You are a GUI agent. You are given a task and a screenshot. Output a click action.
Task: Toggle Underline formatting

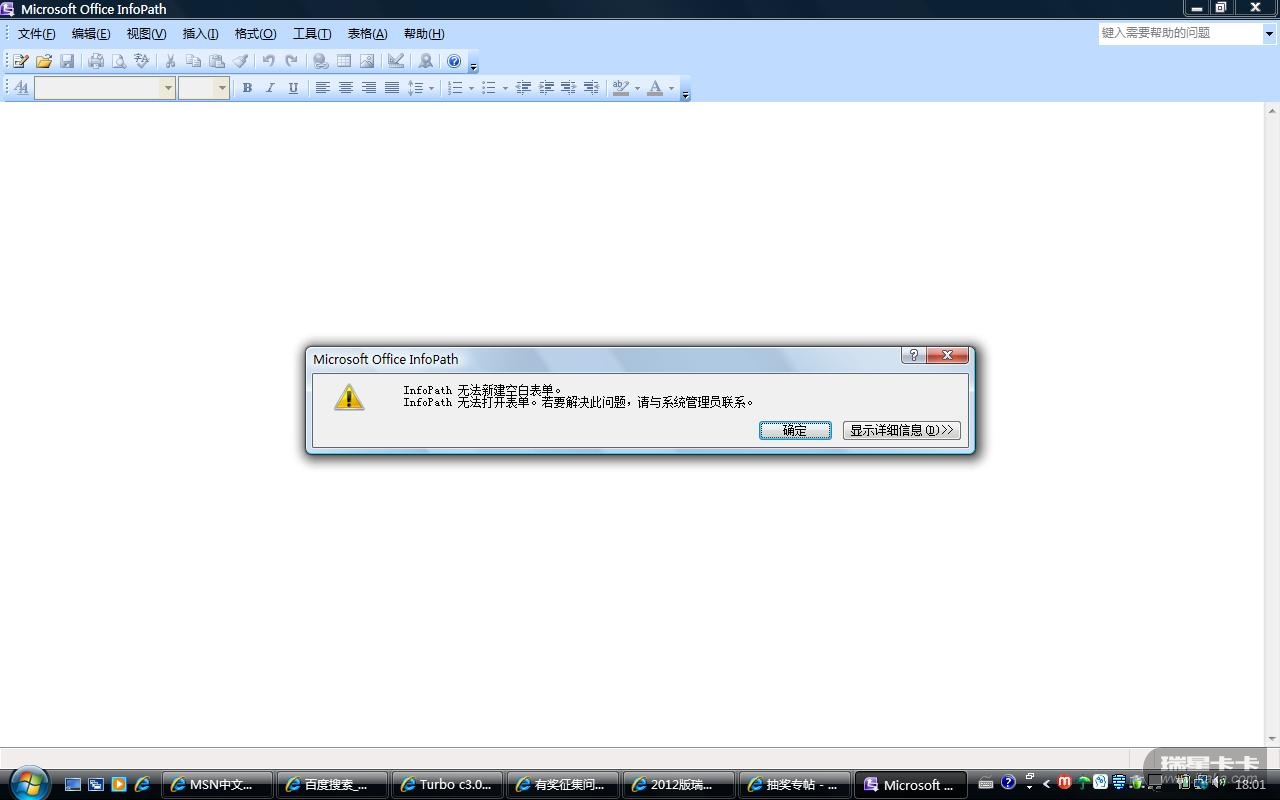tap(293, 88)
